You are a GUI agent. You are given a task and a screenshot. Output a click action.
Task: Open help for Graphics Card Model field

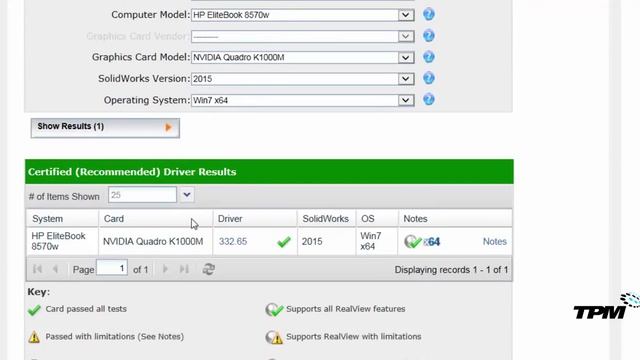point(429,57)
